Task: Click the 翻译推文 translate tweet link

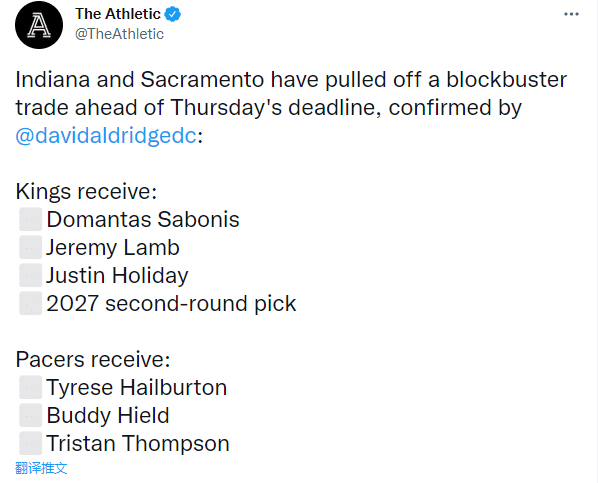Action: point(41,468)
